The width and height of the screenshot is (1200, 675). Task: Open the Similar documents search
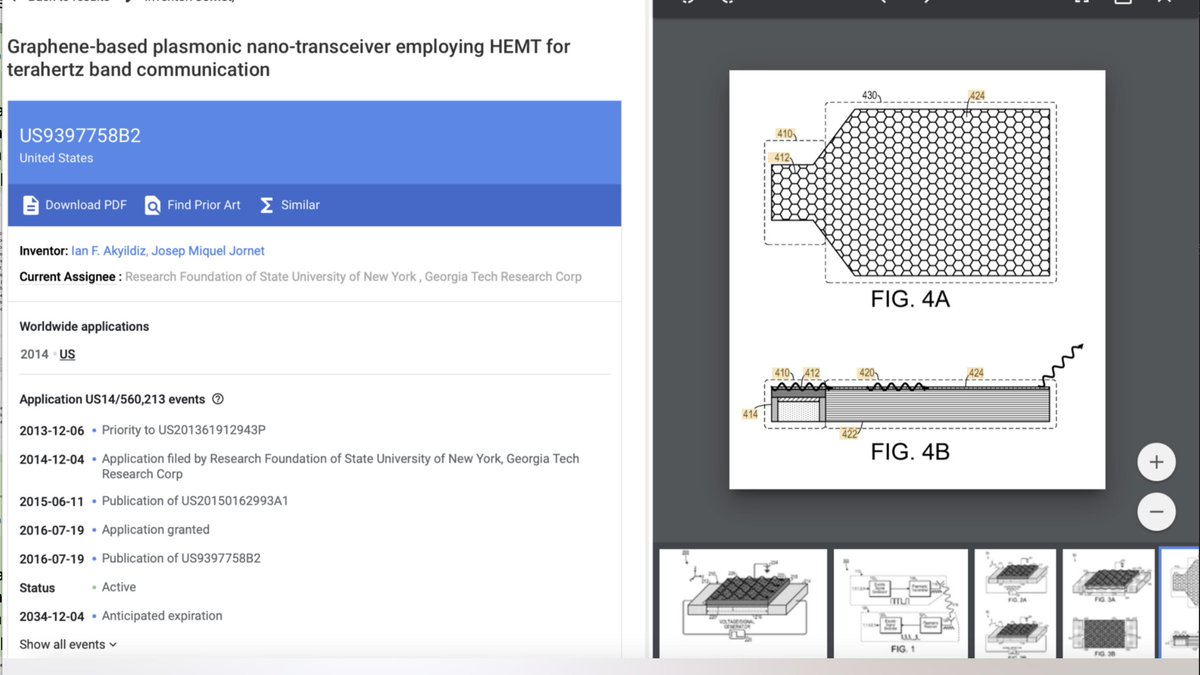289,205
